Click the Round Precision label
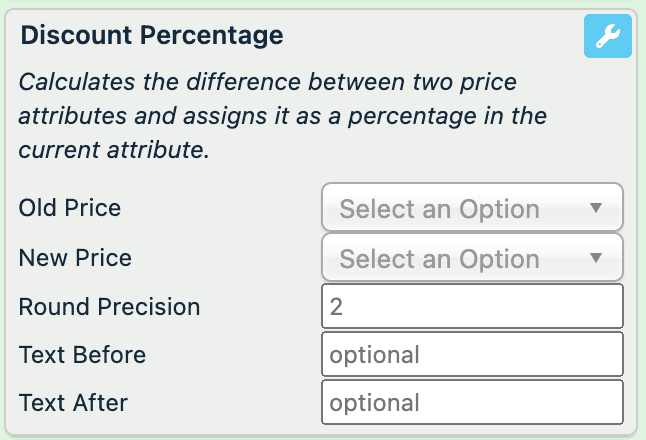Screen dimensions: 646x440 tap(109, 306)
